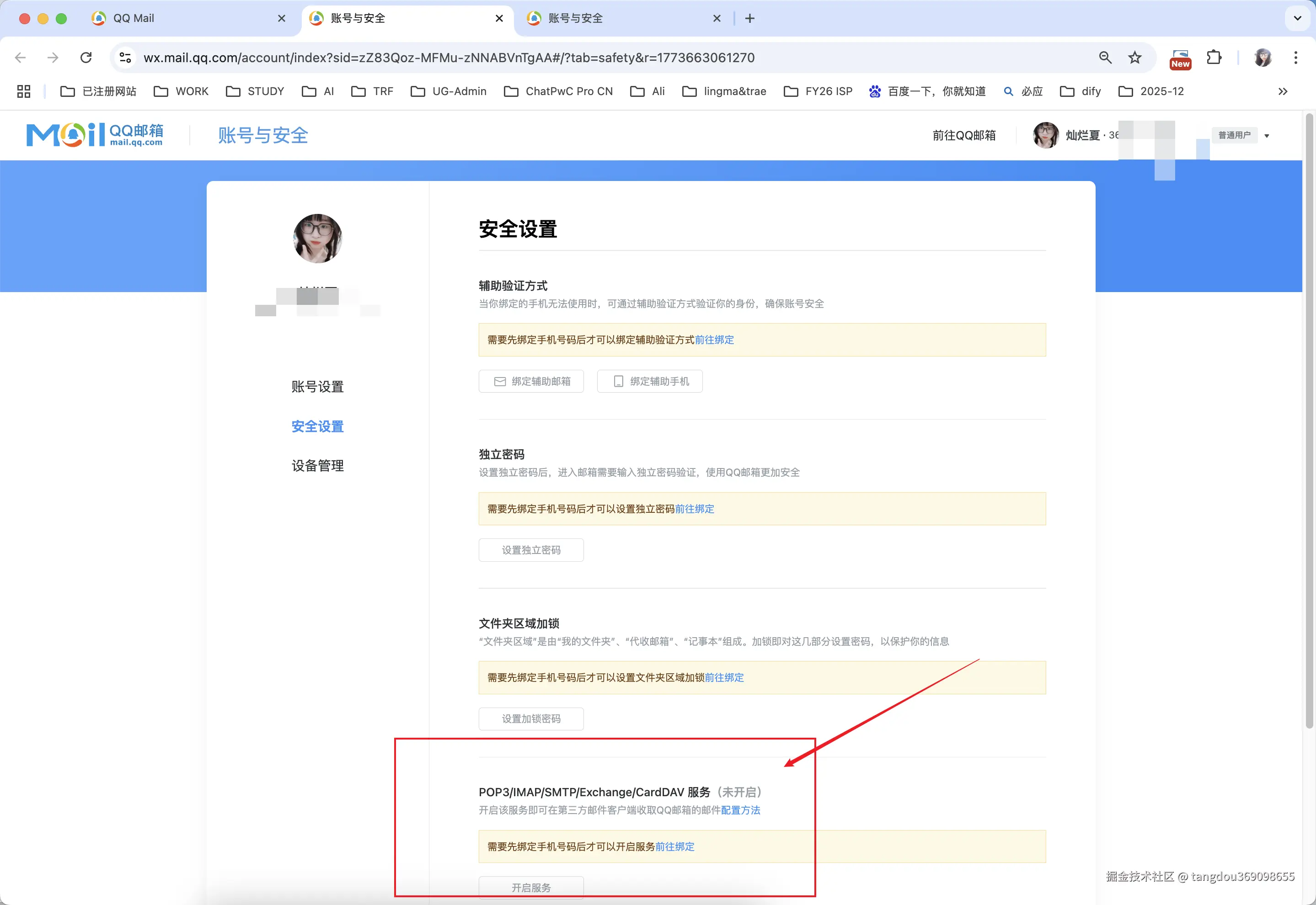The width and height of the screenshot is (1316, 905).
Task: Open Chrome three-dot menu
Action: [x=1295, y=57]
